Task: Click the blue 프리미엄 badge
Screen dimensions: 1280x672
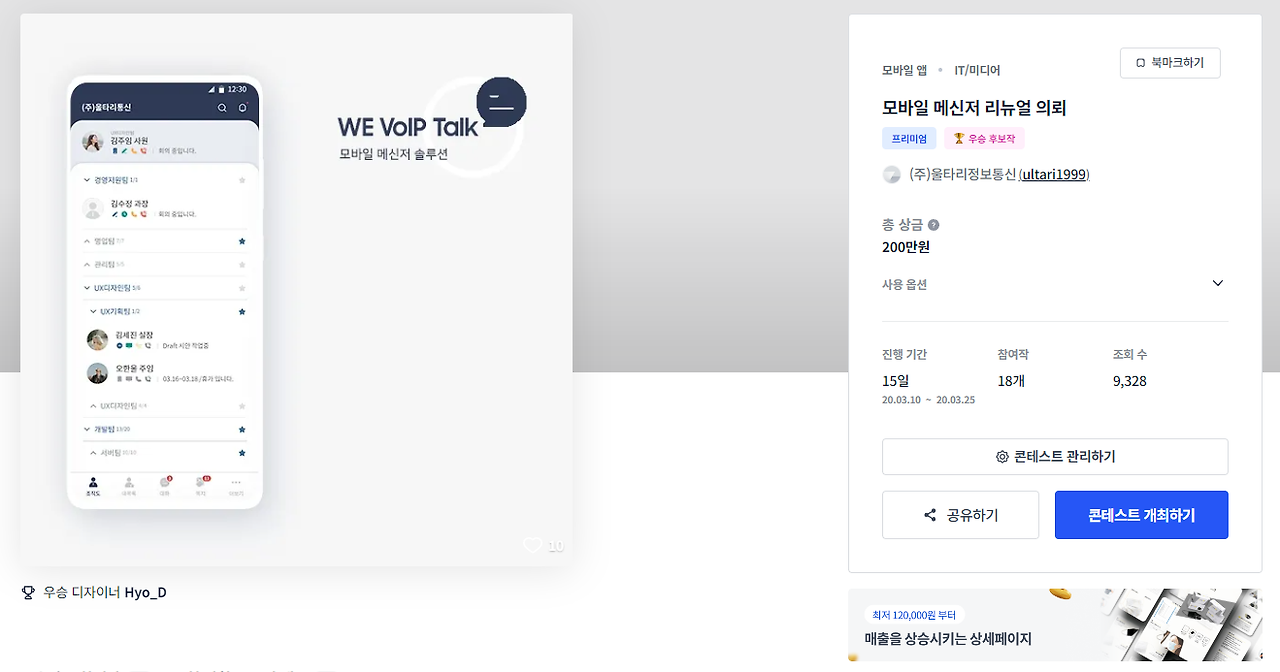Action: (x=909, y=138)
